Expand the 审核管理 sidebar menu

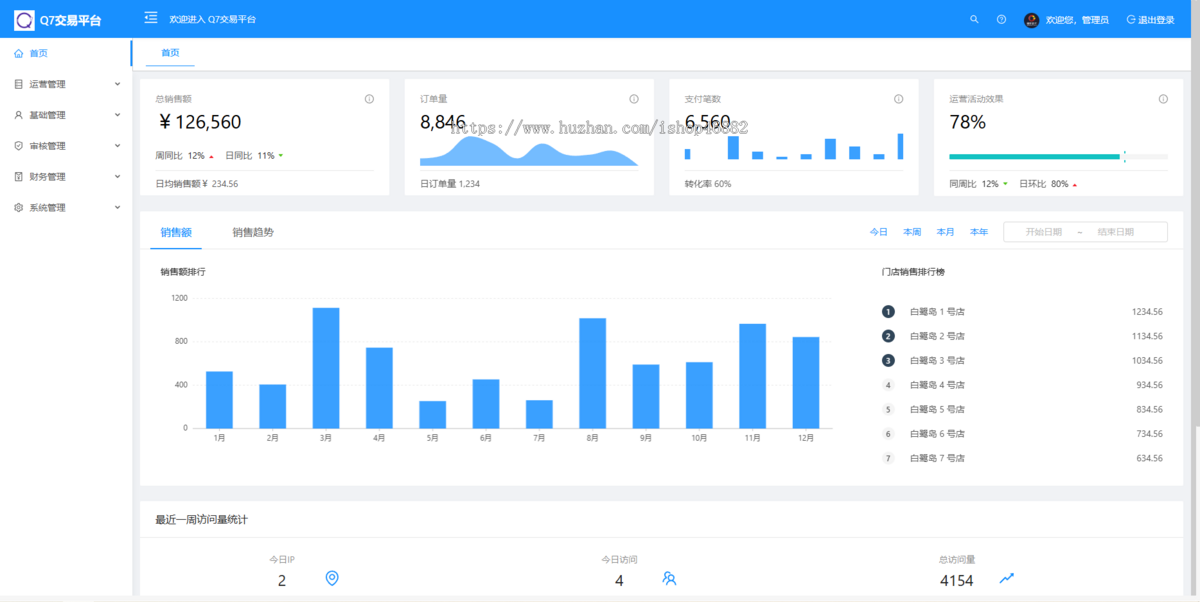click(x=66, y=146)
